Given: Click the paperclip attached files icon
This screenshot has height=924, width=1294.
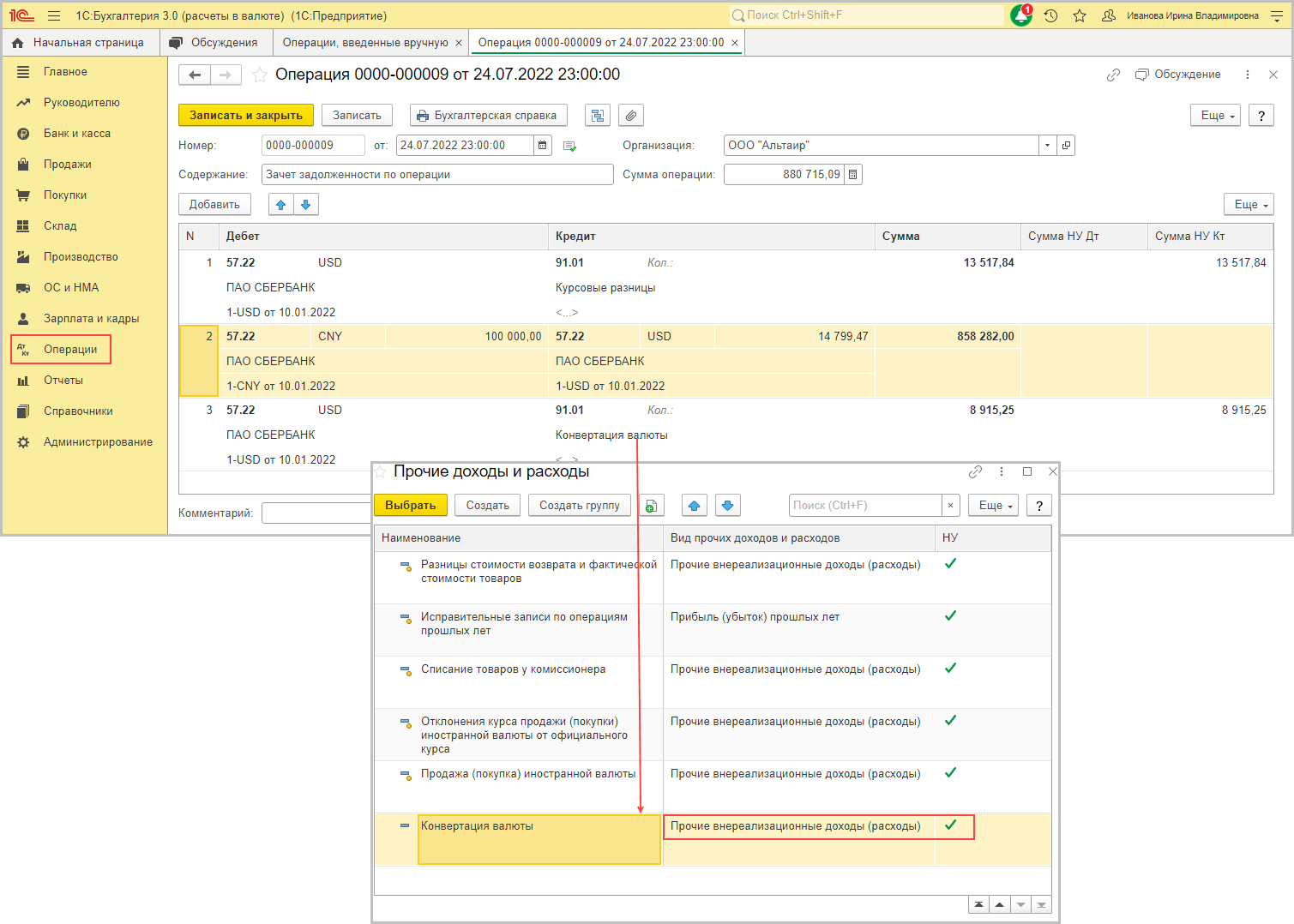Looking at the screenshot, I should [x=631, y=116].
